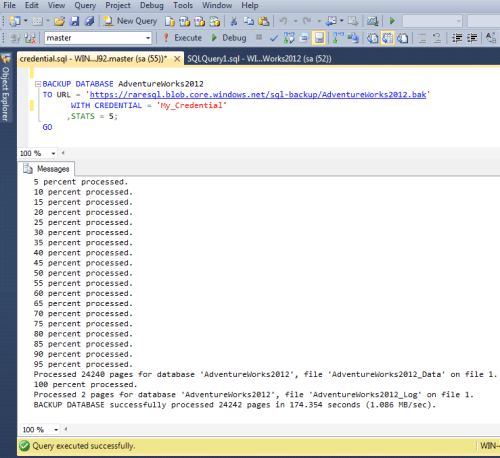The height and width of the screenshot is (458, 500).
Task: Open the Project menu
Action: pyautogui.click(x=118, y=5)
